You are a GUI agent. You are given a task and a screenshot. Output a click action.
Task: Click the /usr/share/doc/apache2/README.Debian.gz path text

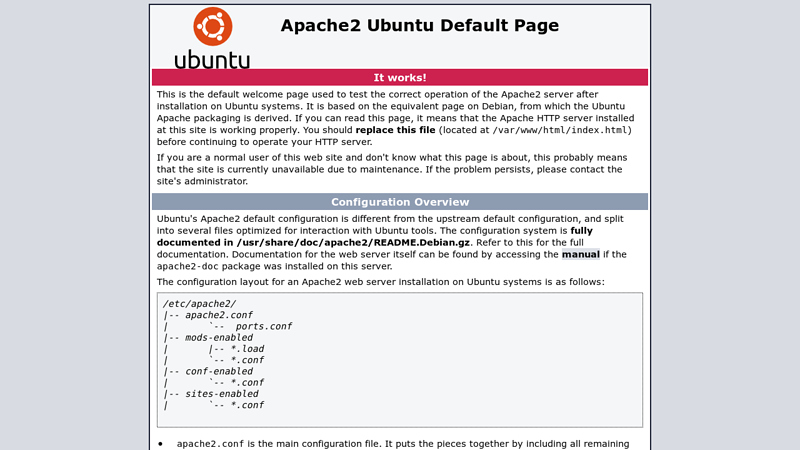pyautogui.click(x=353, y=242)
